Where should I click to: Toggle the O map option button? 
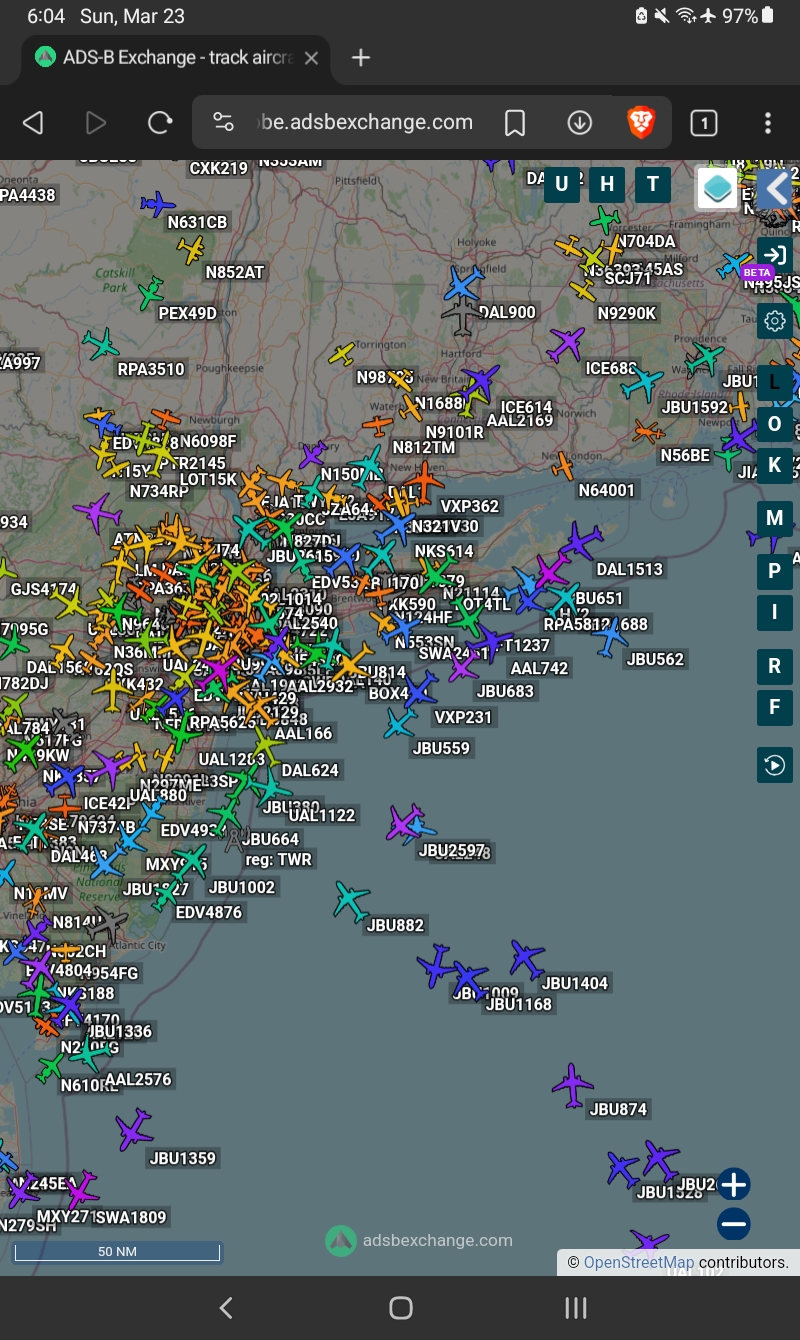[775, 424]
